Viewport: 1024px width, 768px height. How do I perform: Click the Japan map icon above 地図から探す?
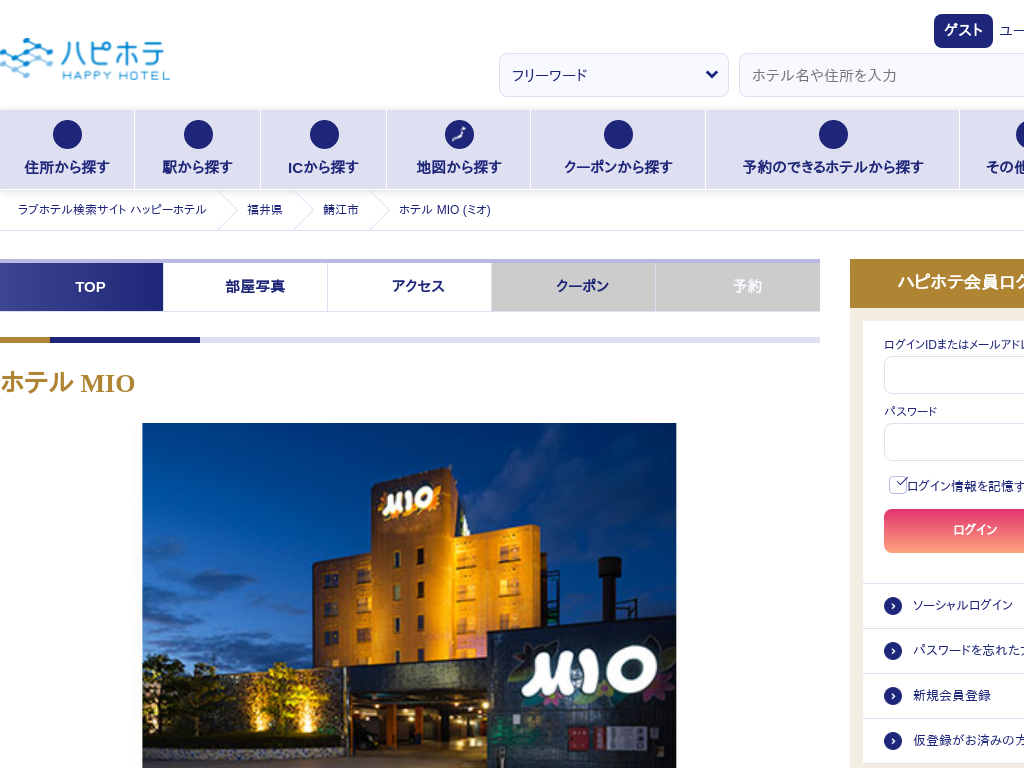pos(459,135)
